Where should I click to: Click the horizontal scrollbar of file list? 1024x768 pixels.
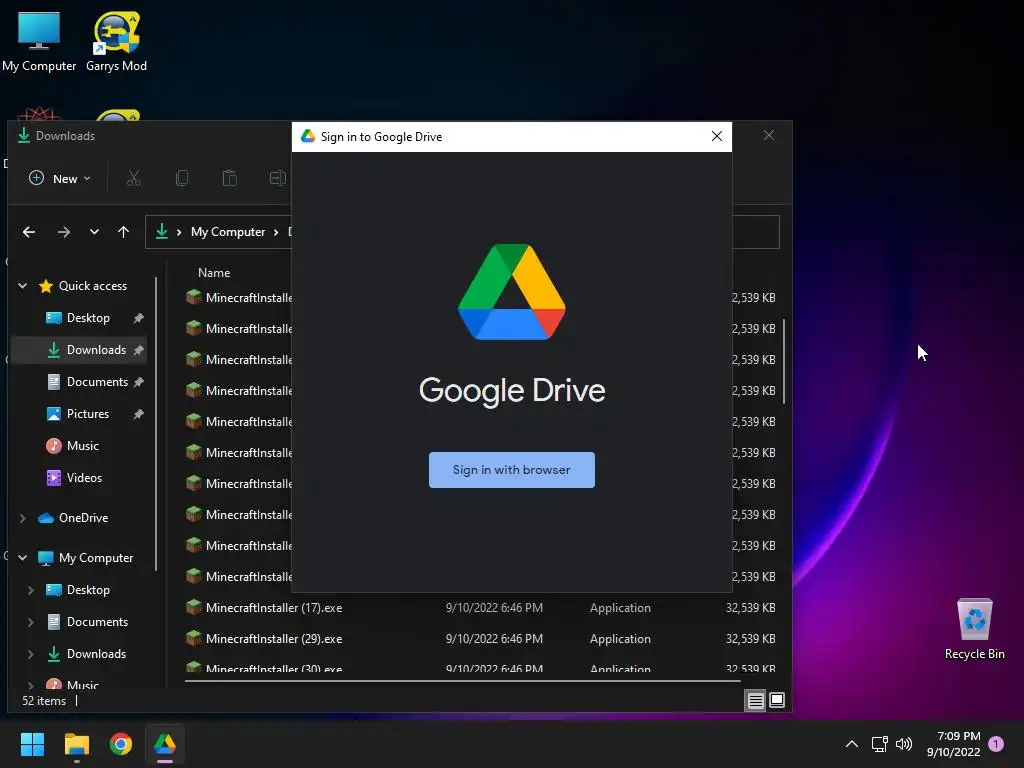click(x=462, y=681)
